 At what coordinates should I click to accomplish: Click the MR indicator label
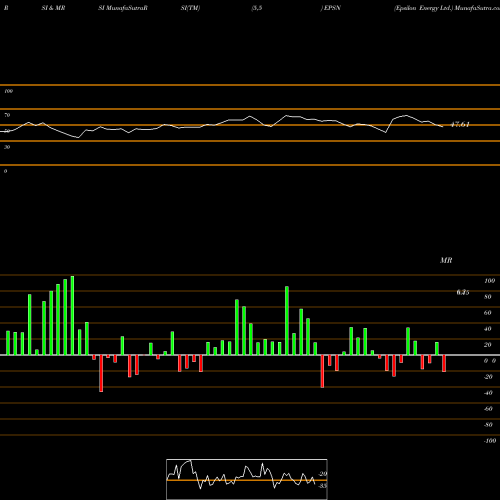446,260
